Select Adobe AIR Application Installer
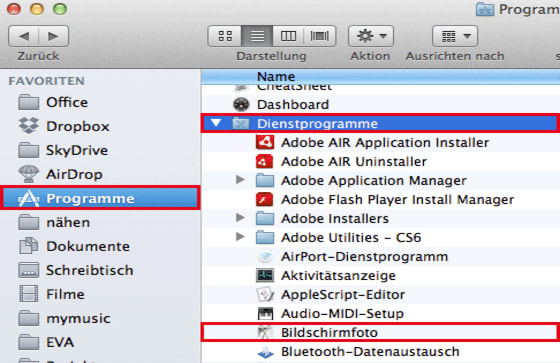Screen dimensions: 560x363 click(380, 143)
